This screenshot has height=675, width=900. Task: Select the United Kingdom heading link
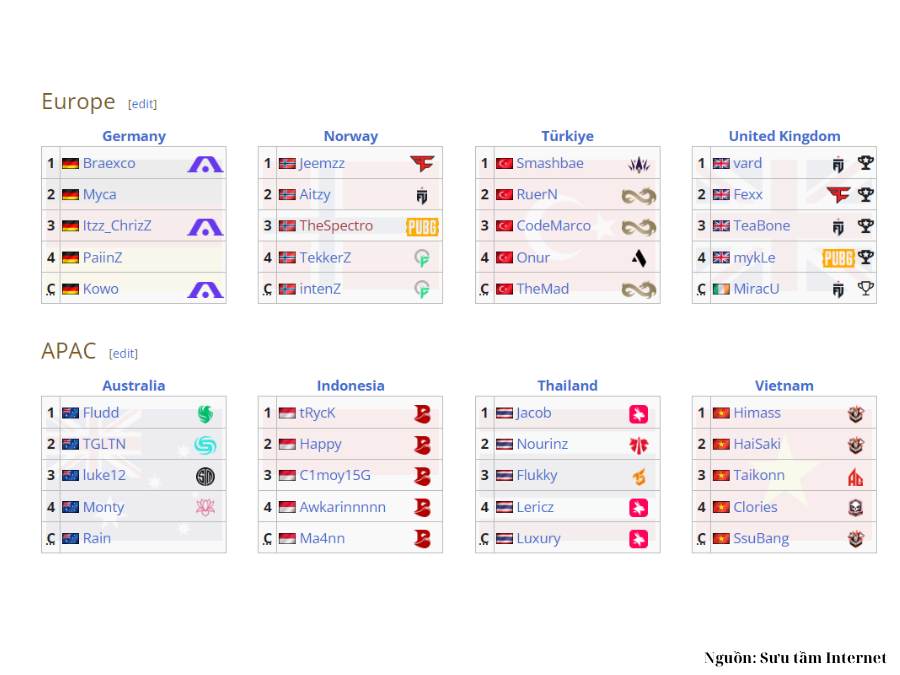click(x=784, y=136)
